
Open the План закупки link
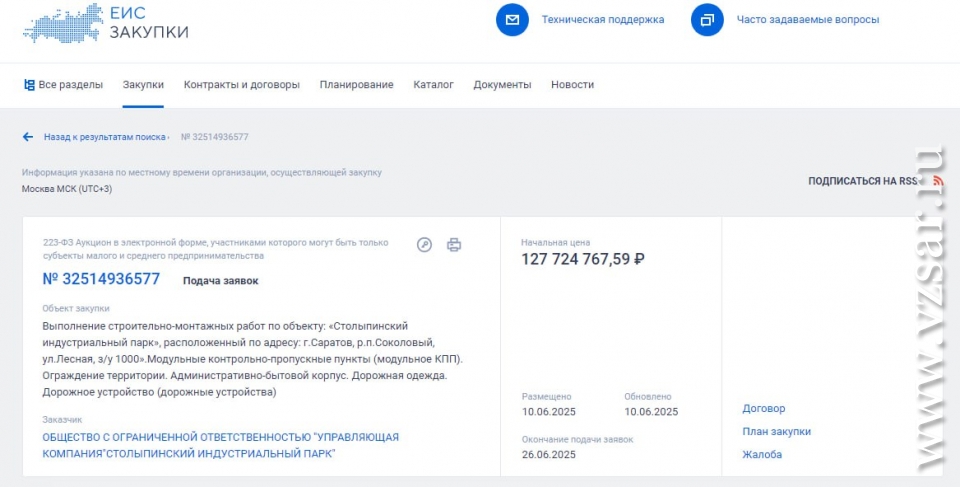click(776, 431)
